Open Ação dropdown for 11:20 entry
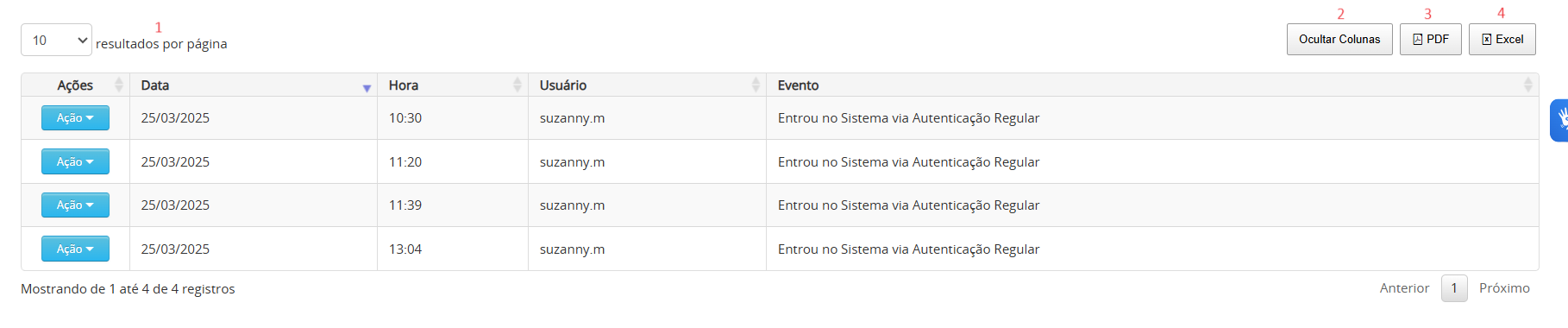Image resolution: width=1568 pixels, height=328 pixels. tap(75, 161)
